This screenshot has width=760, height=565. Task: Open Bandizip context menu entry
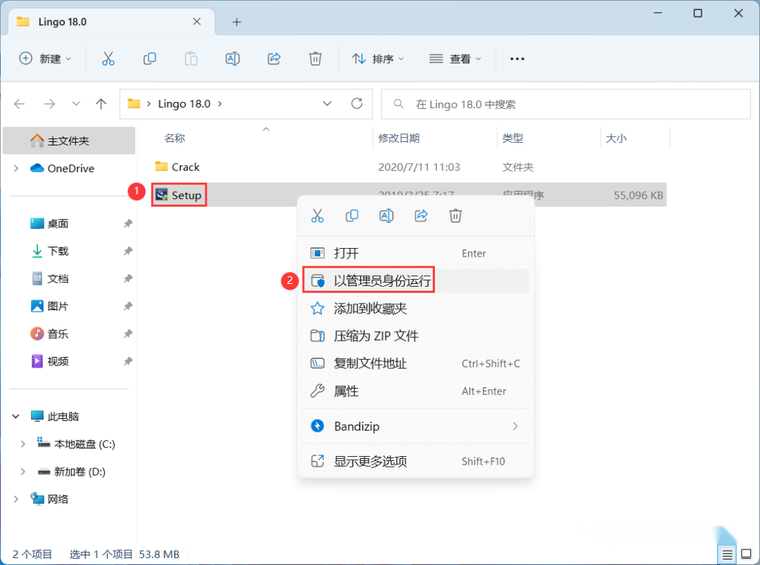tap(416, 426)
